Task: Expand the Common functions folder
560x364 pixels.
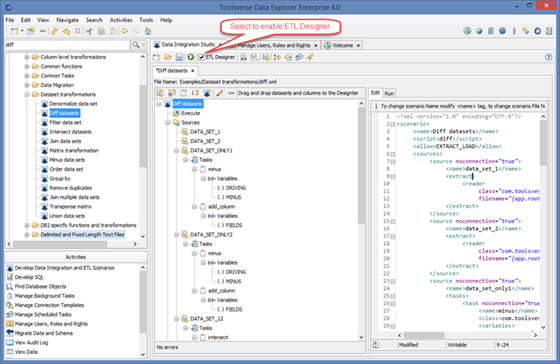Action: pyautogui.click(x=27, y=66)
